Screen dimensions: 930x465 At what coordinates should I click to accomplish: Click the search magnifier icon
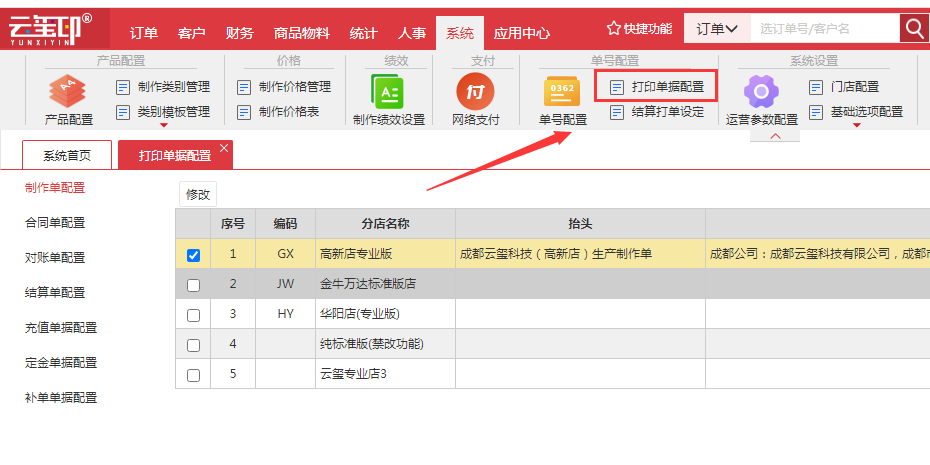point(914,28)
